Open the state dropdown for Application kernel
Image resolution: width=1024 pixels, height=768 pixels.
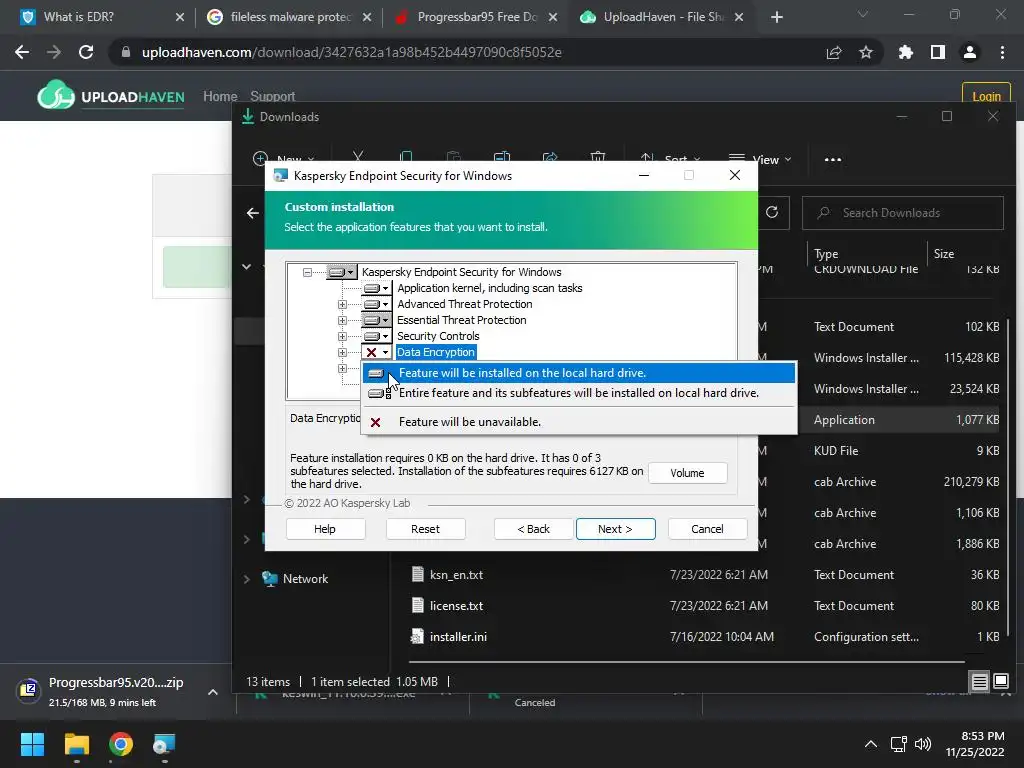click(x=377, y=288)
